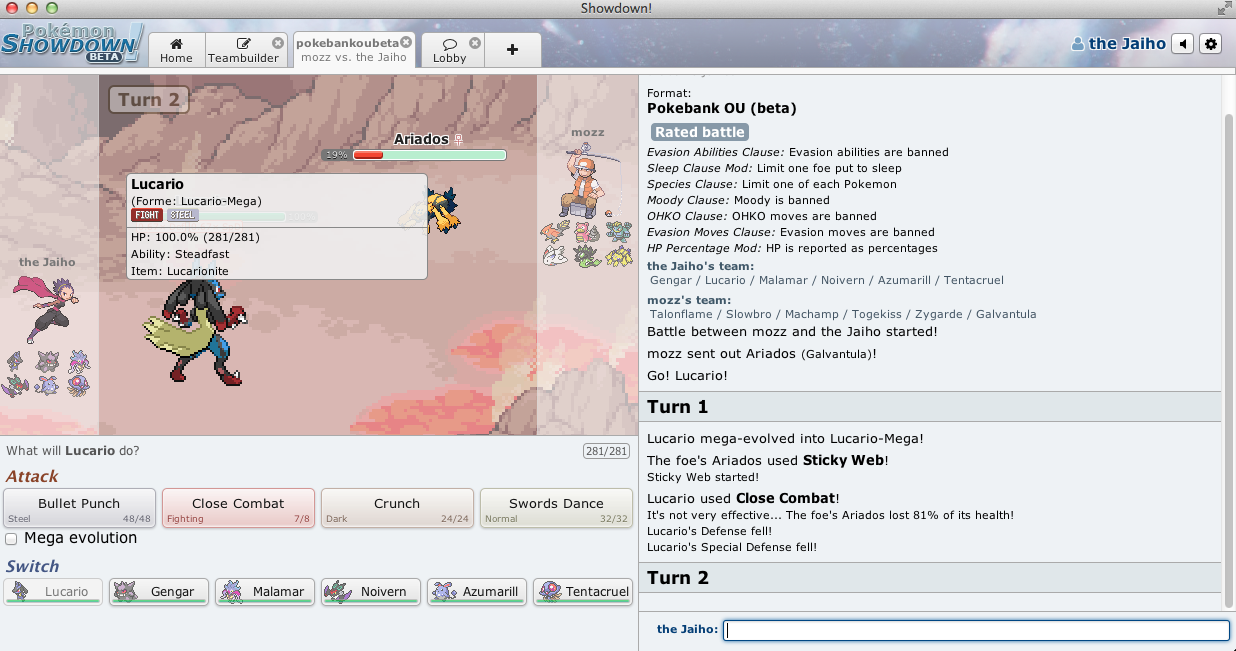
Task: Choose the Close Combat move
Action: 238,508
